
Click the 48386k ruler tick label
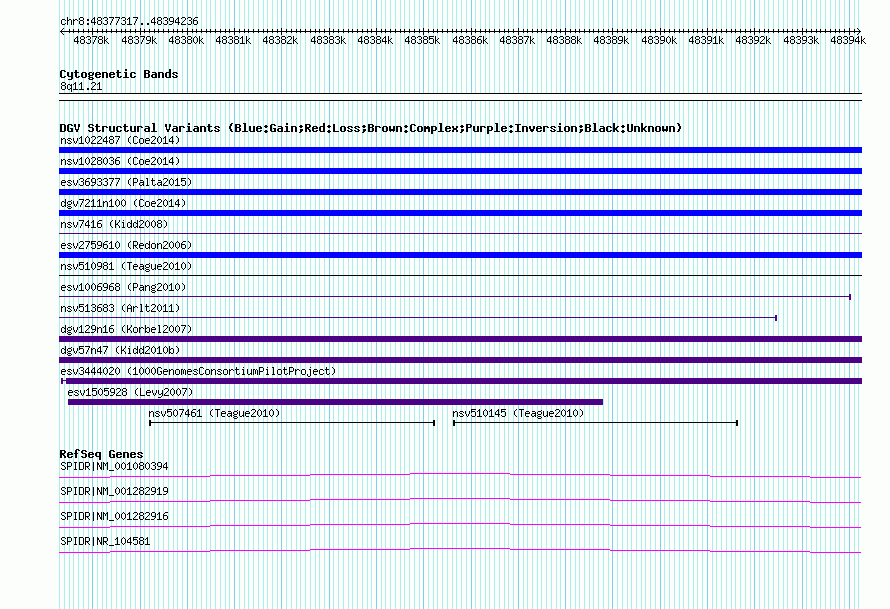469,40
